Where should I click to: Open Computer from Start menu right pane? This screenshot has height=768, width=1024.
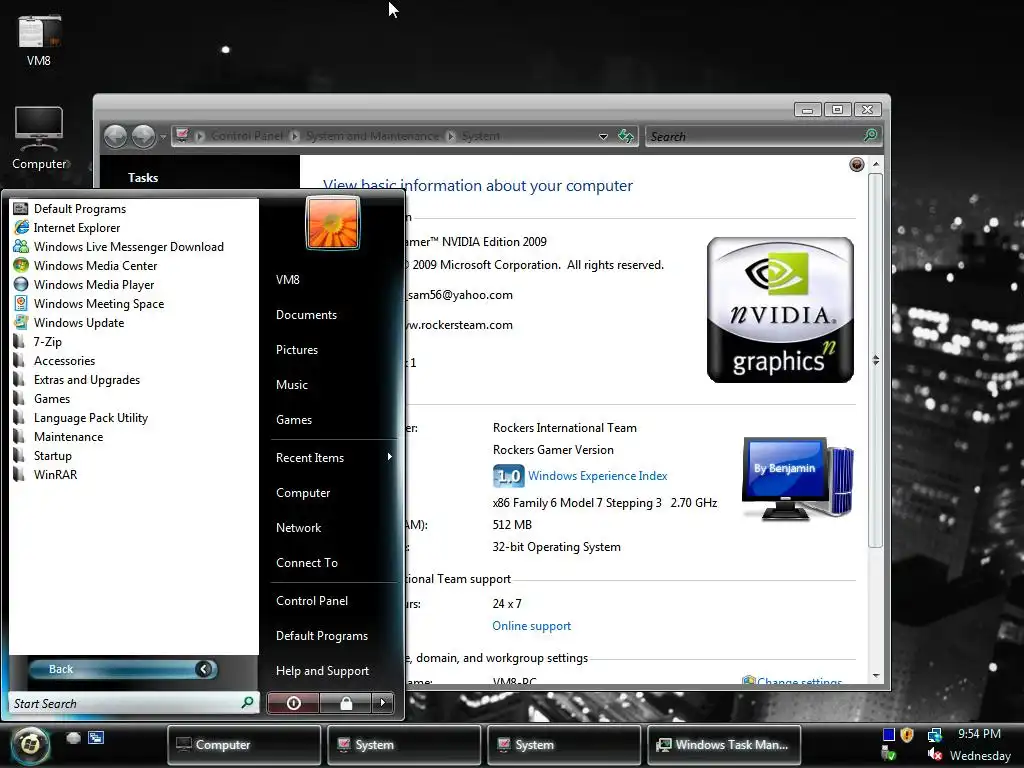point(303,493)
